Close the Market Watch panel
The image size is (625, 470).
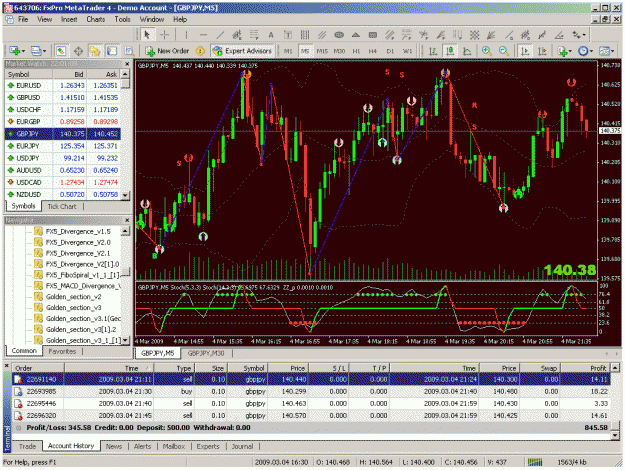[x=127, y=64]
